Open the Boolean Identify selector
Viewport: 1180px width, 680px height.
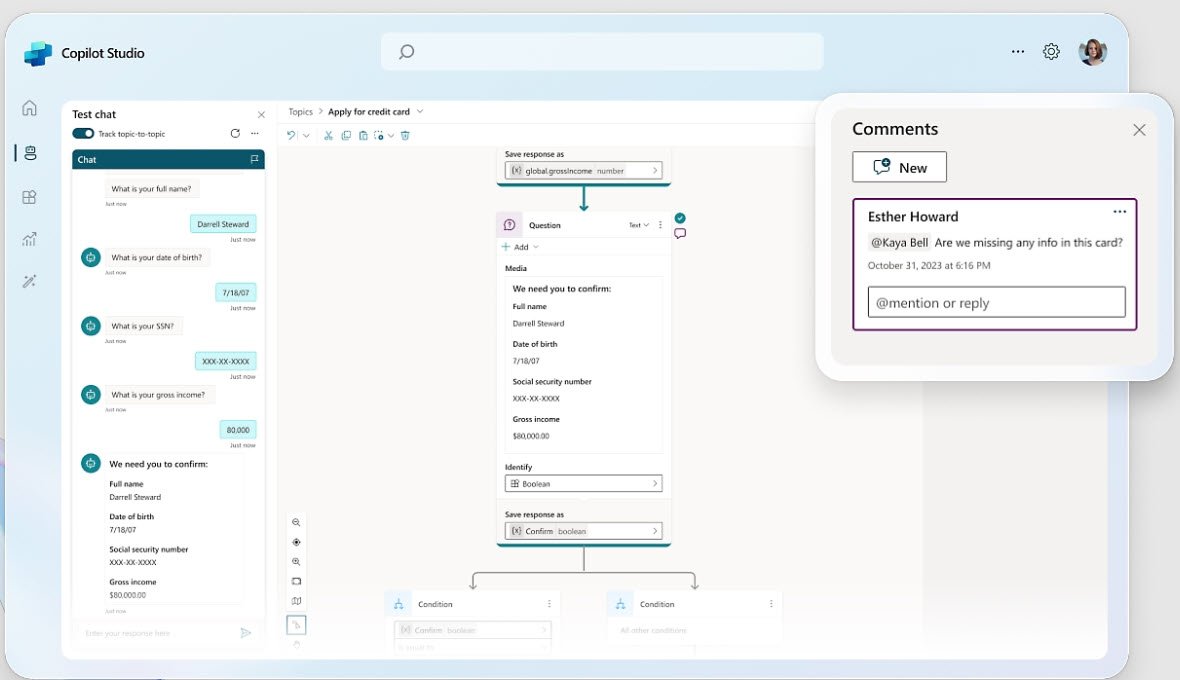pos(583,484)
